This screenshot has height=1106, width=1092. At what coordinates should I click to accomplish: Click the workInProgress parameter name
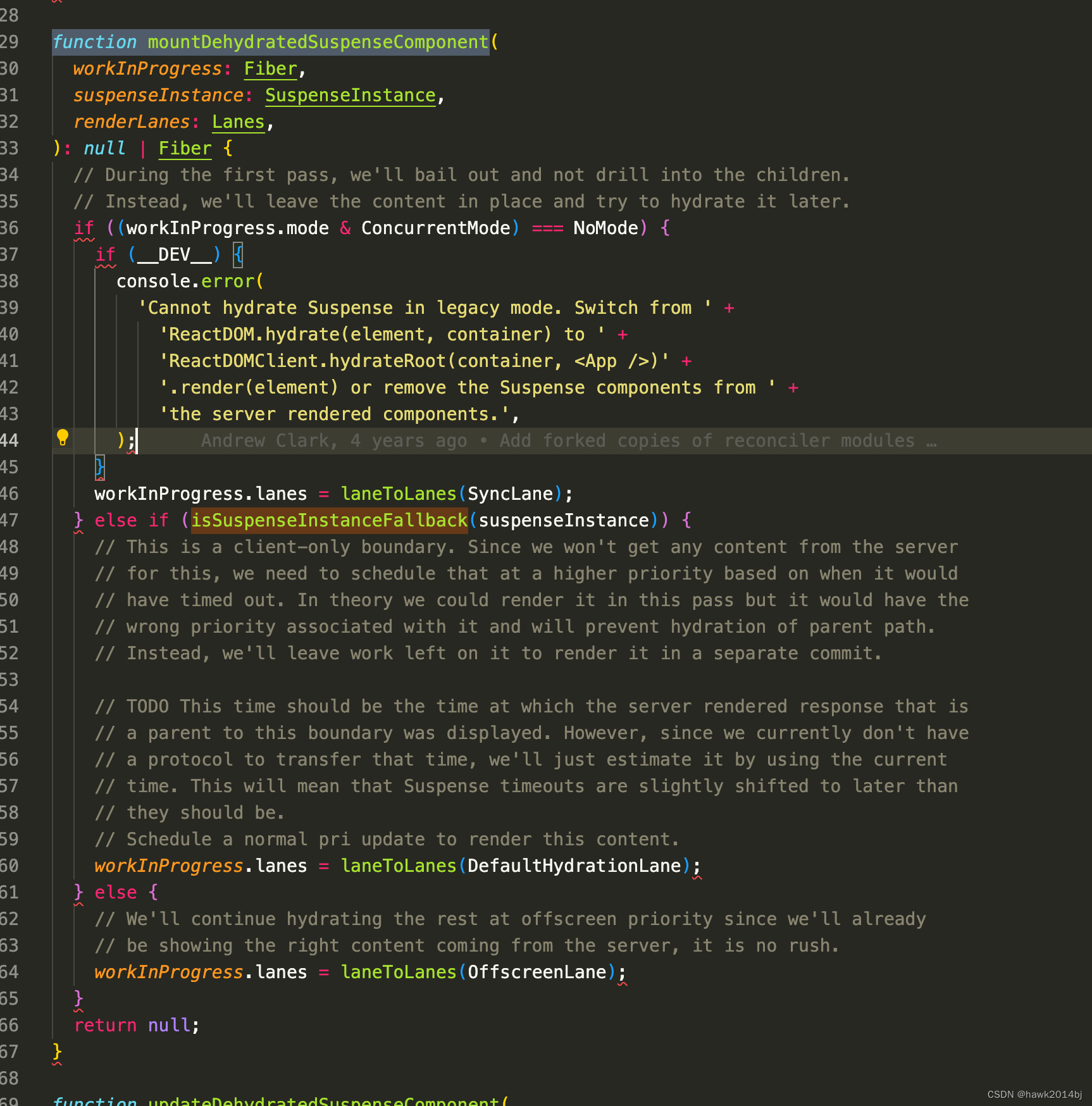click(x=147, y=68)
